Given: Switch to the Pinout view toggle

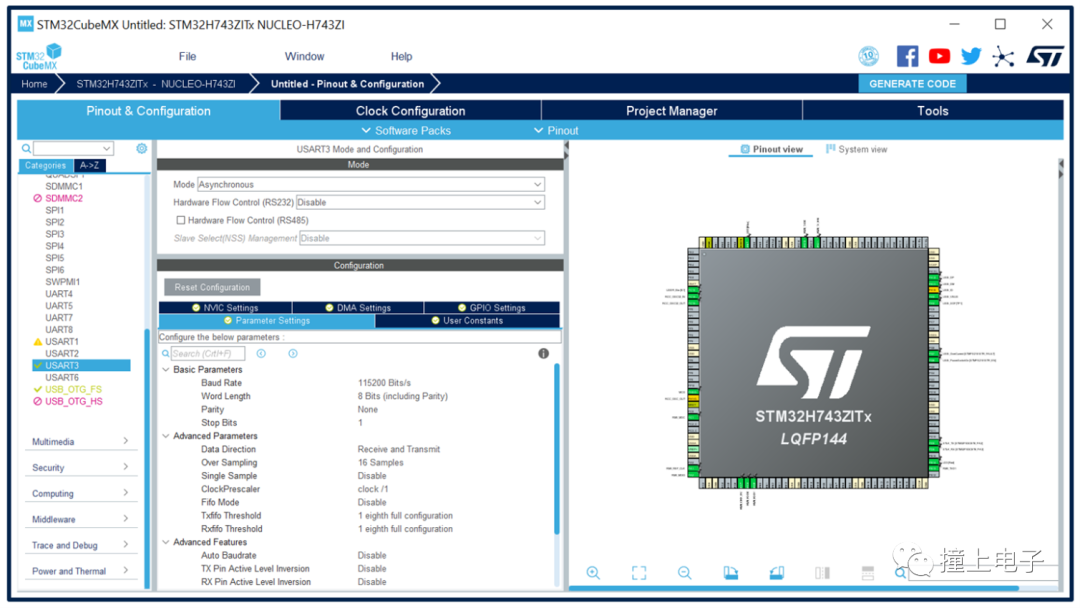Looking at the screenshot, I should tap(770, 148).
